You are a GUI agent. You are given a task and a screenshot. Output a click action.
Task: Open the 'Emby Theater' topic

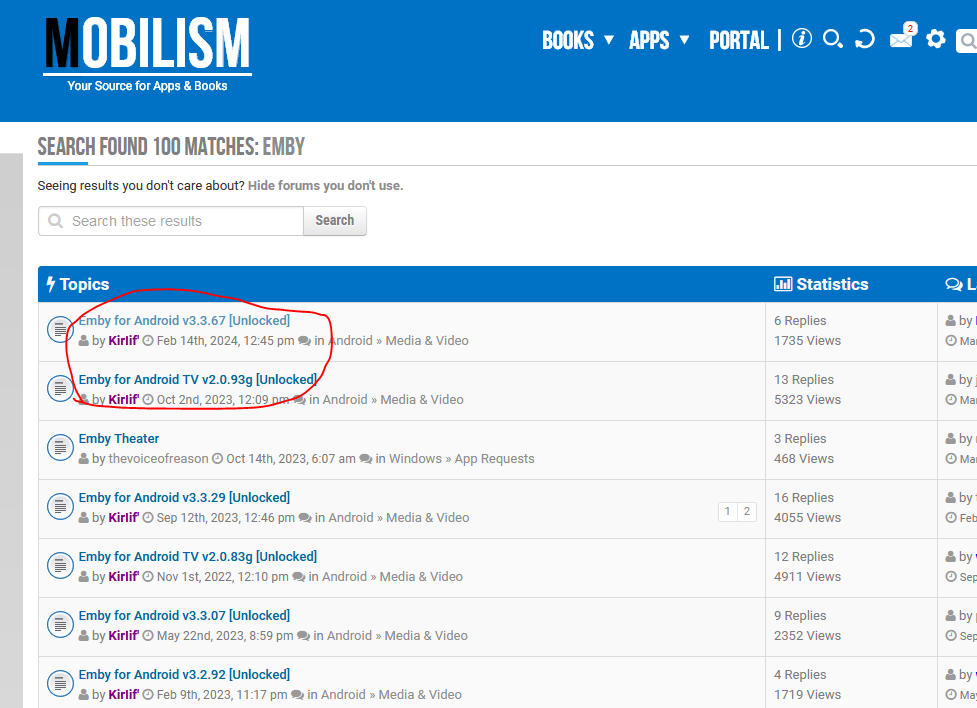tap(118, 439)
